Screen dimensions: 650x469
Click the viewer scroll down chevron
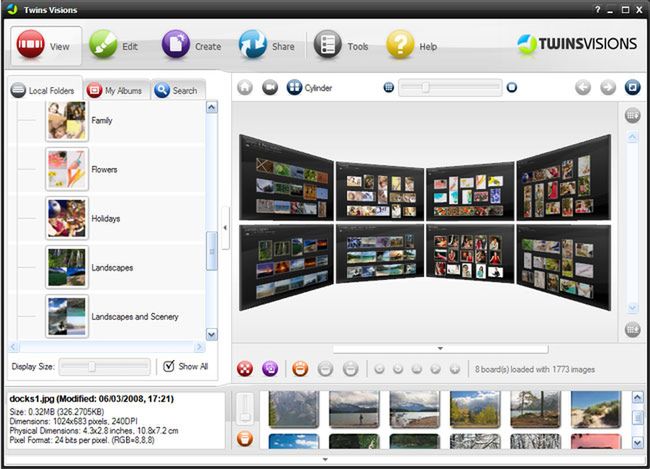click(x=633, y=308)
